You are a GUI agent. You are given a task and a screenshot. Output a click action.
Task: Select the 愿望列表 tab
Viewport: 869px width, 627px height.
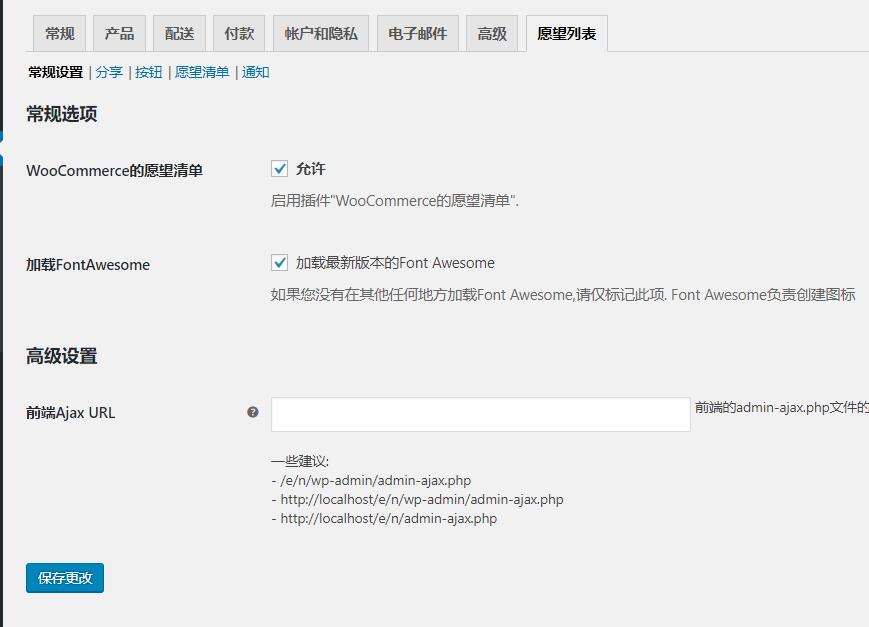click(566, 34)
